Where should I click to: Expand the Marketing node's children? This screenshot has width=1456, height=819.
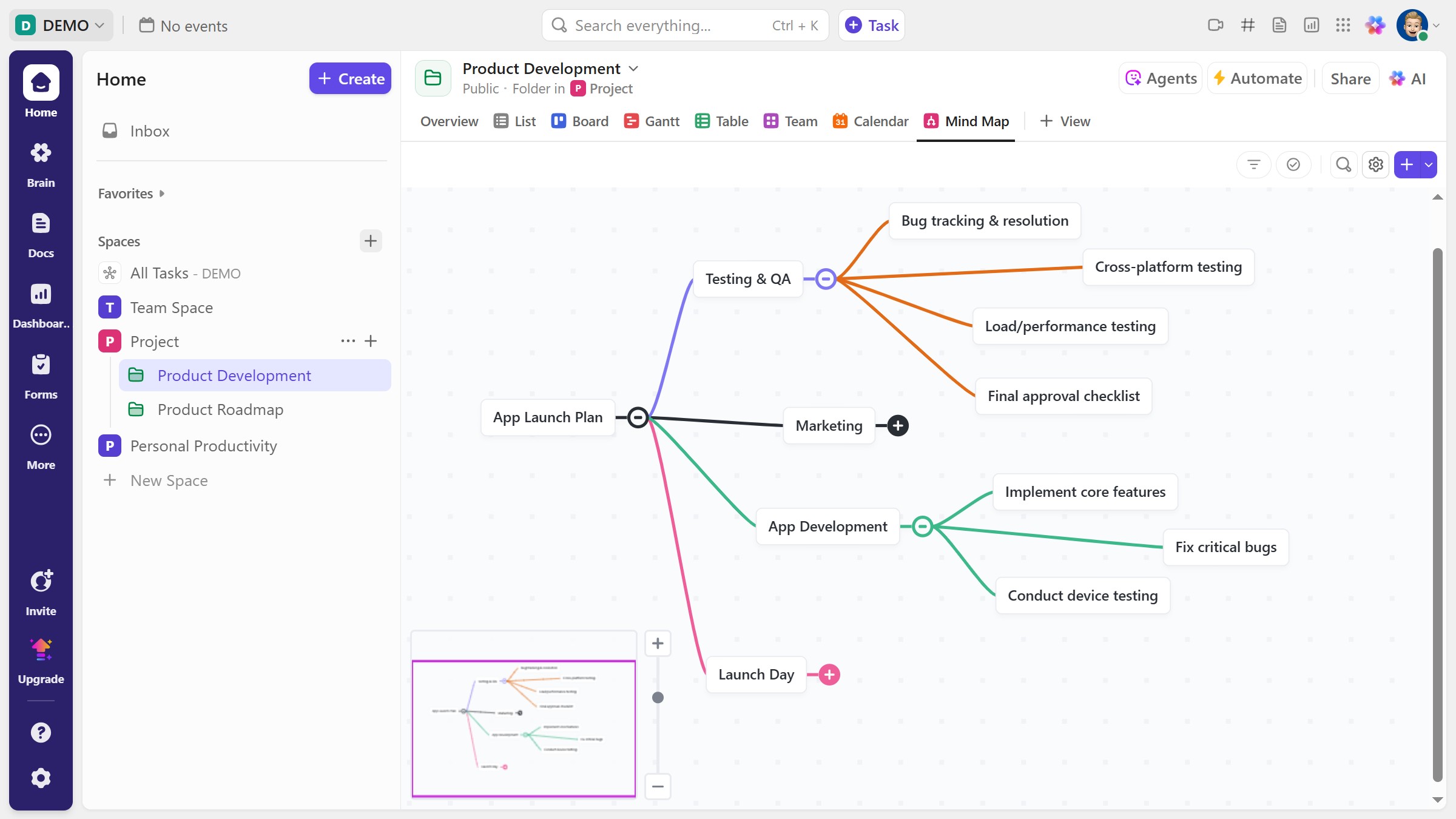(x=898, y=425)
